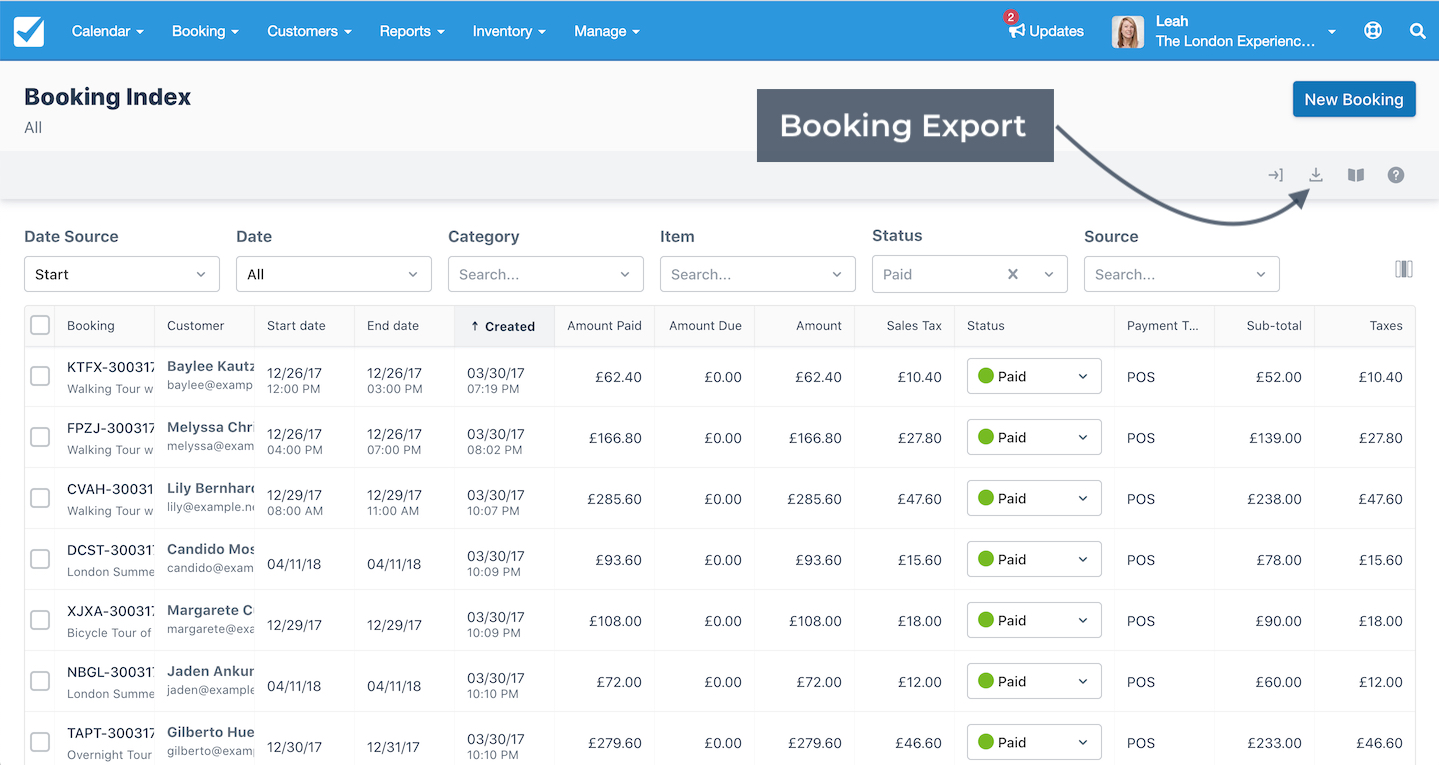The image size is (1439, 765).
Task: Click green Paid status dot for KTFX booking
Action: (985, 376)
